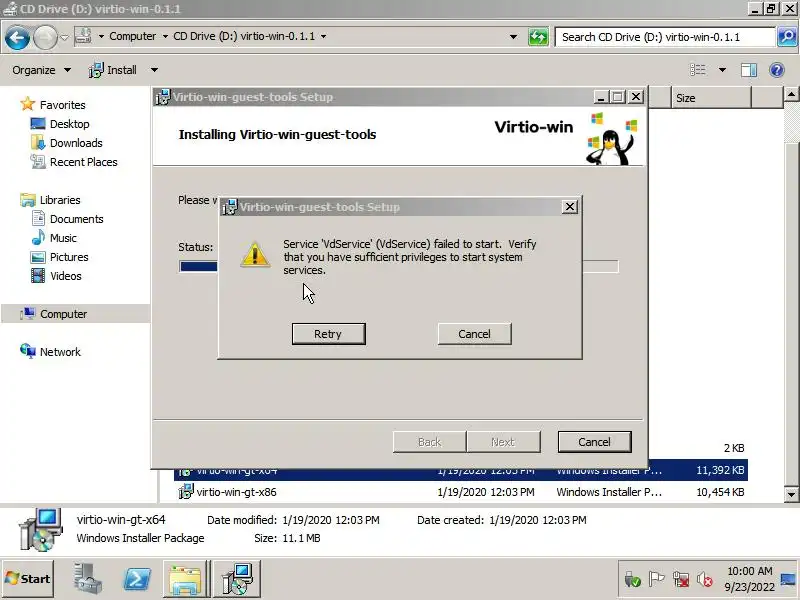Click the search magnifier icon
This screenshot has width=800, height=600.
click(x=787, y=37)
